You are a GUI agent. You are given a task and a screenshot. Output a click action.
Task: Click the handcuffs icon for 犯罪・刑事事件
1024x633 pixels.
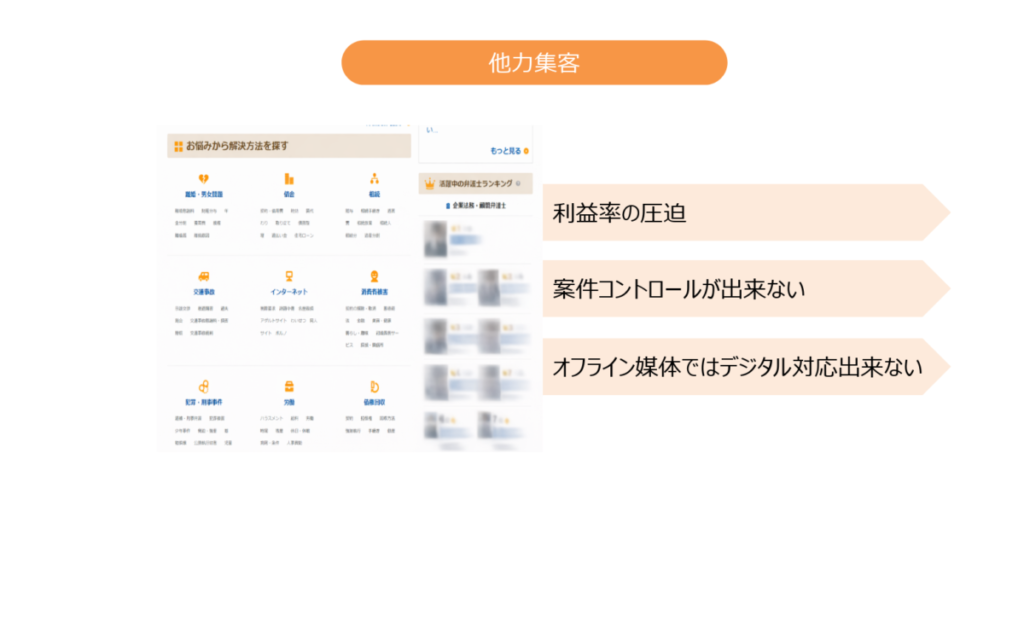[204, 386]
